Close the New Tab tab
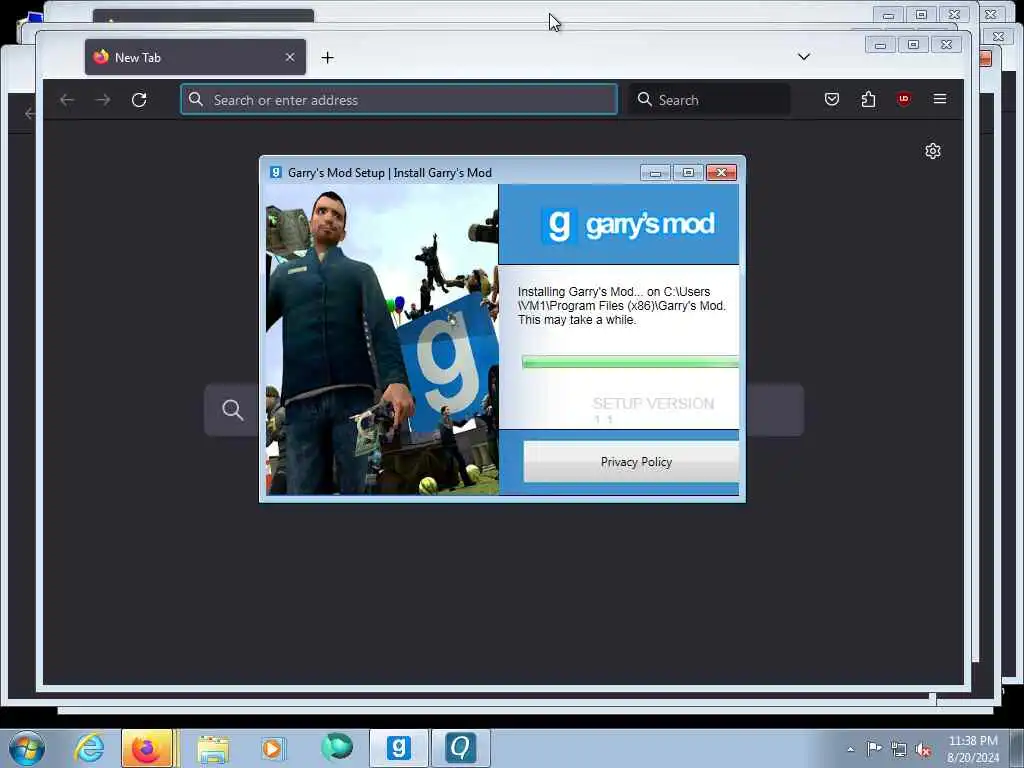The image size is (1024, 768). (290, 57)
